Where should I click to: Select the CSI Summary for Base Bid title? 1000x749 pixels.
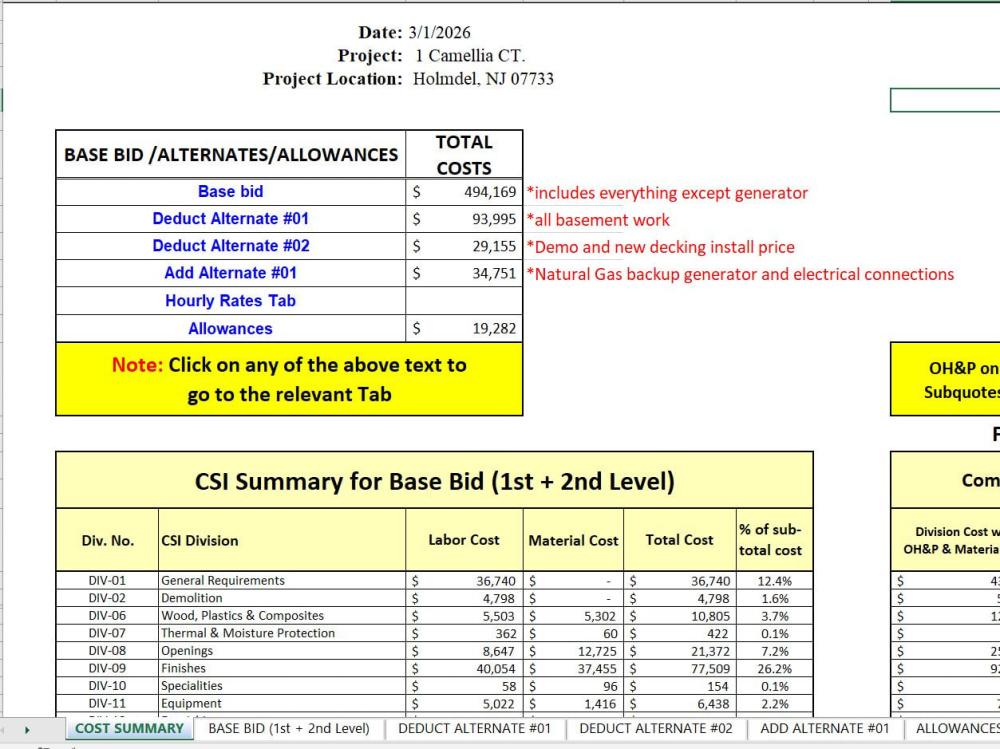[434, 480]
